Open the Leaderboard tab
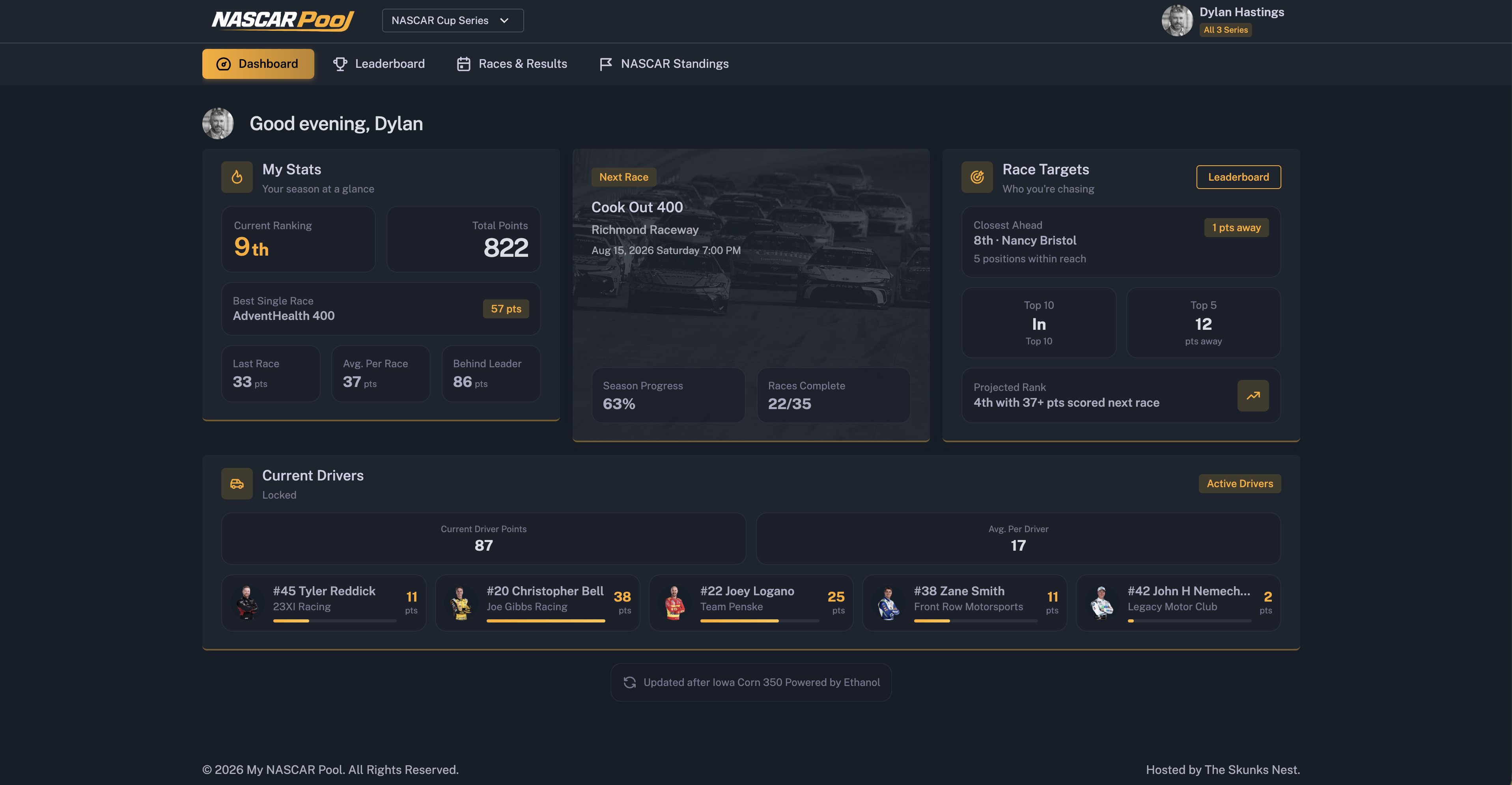The width and height of the screenshot is (1512, 785). coord(379,64)
